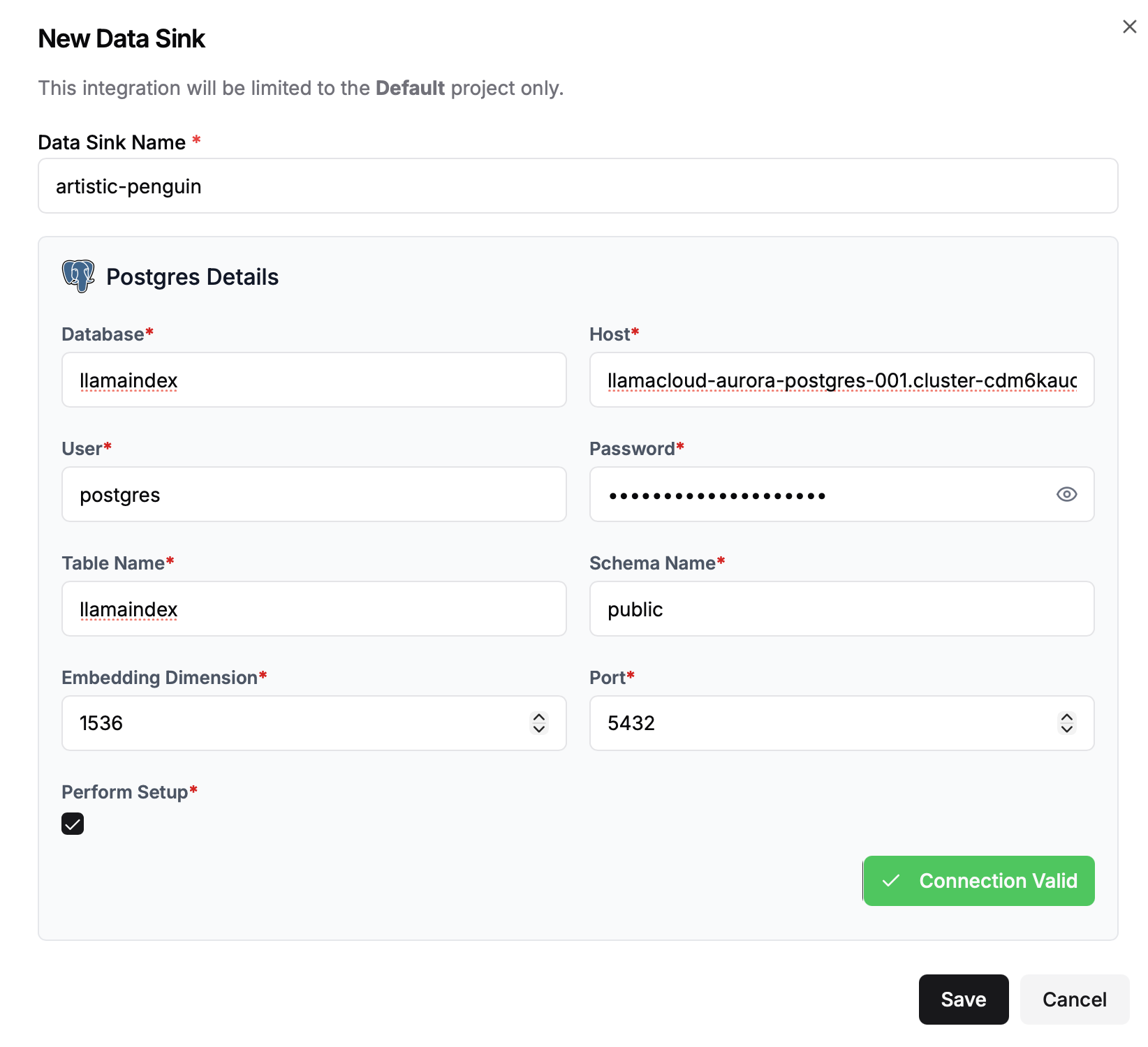Select the Embedding Dimension value 1536

[x=279, y=723]
